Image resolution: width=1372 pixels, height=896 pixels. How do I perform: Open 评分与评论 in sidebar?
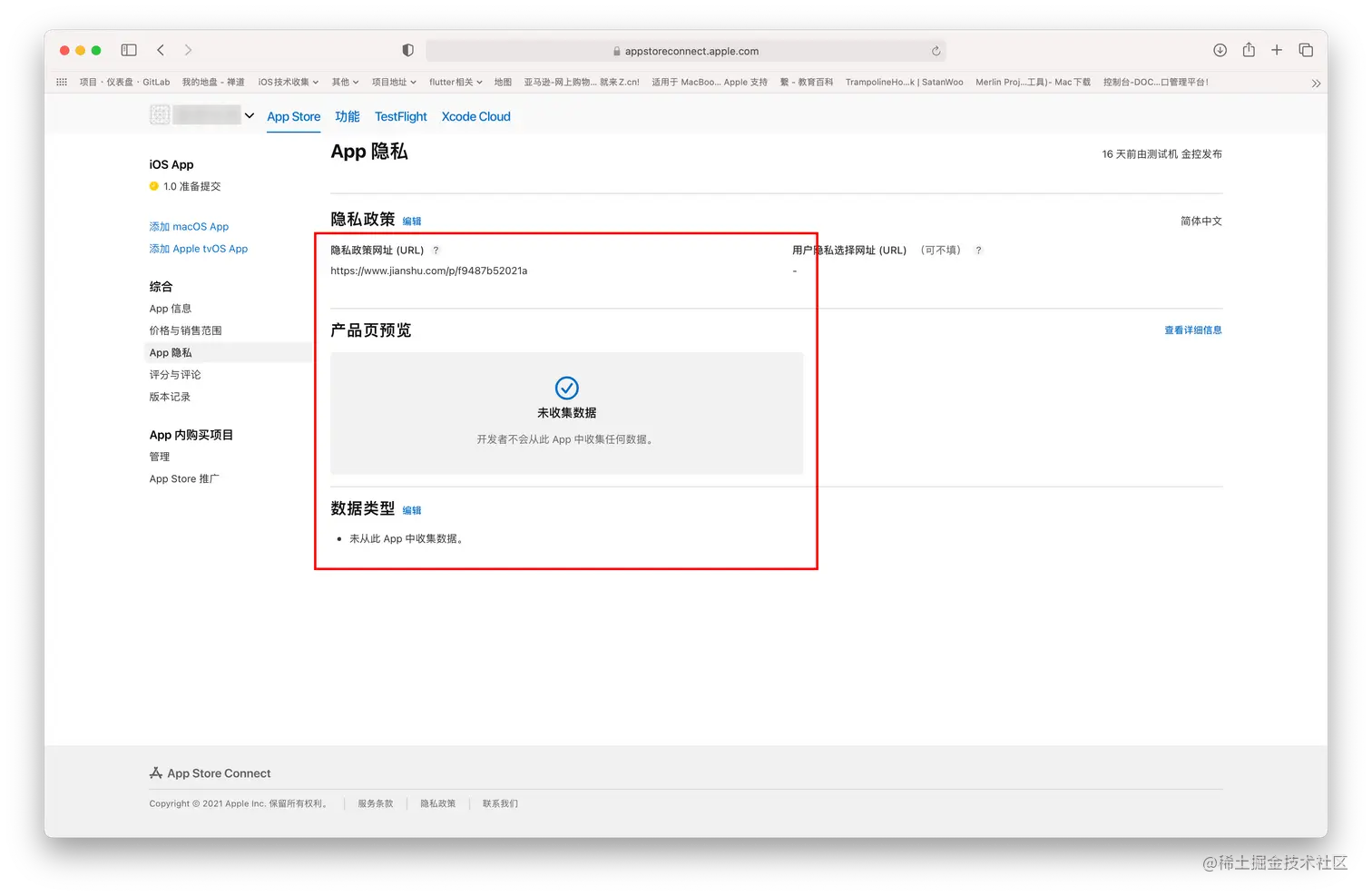[x=175, y=375]
